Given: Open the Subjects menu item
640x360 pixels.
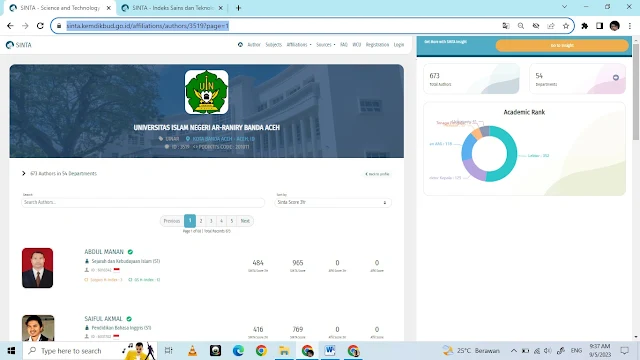Looking at the screenshot, I should tap(273, 44).
